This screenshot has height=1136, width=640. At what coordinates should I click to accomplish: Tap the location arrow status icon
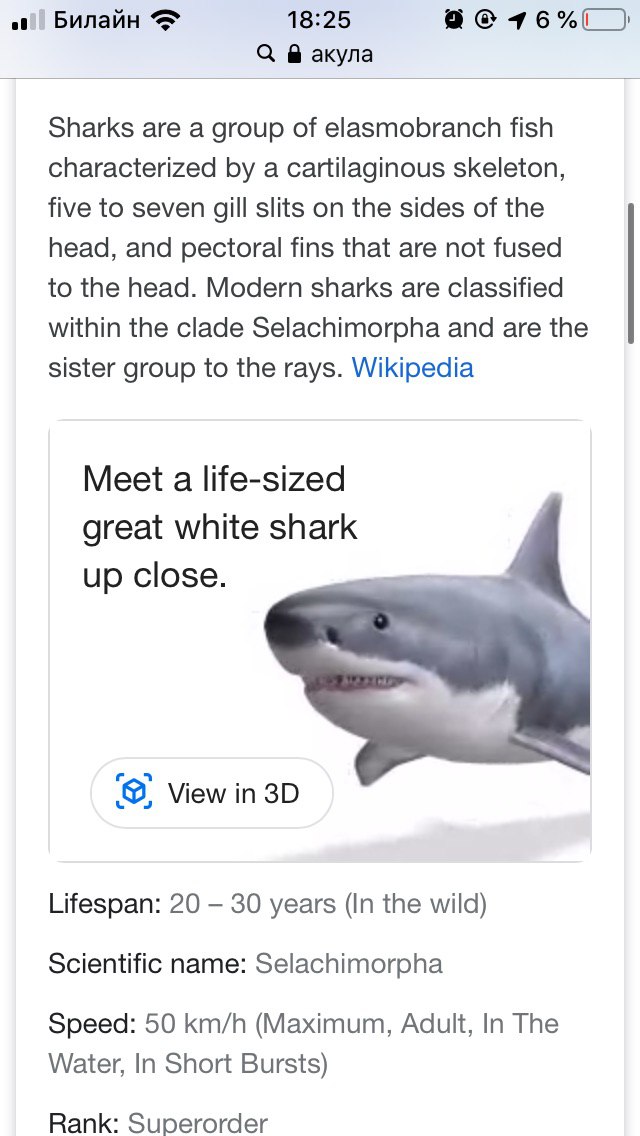tap(517, 21)
